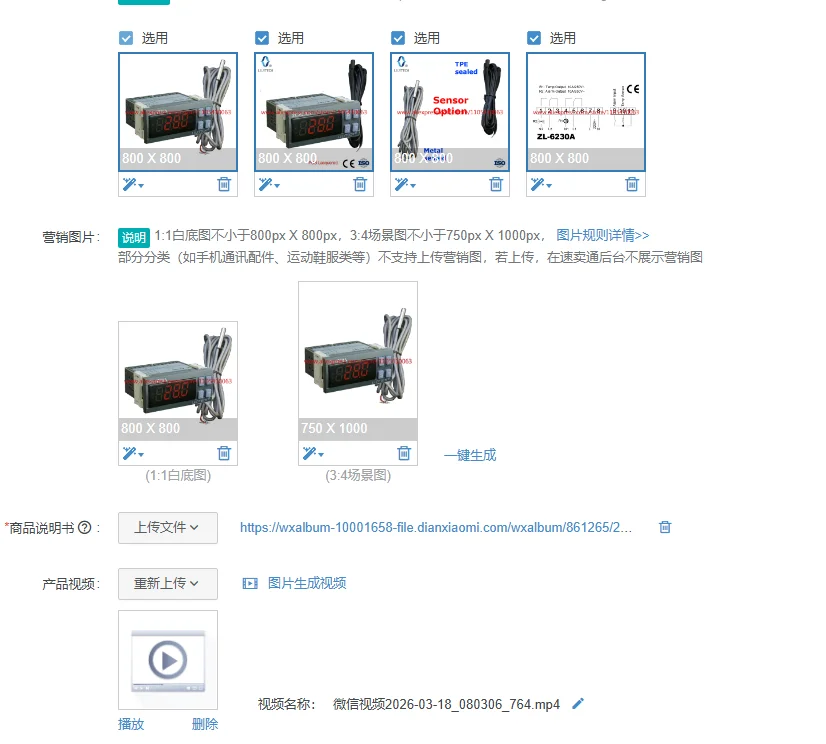The height and width of the screenshot is (744, 826).
Task: Click video name 微信视频2026-03-18_080306_764.mp4
Action: point(446,704)
